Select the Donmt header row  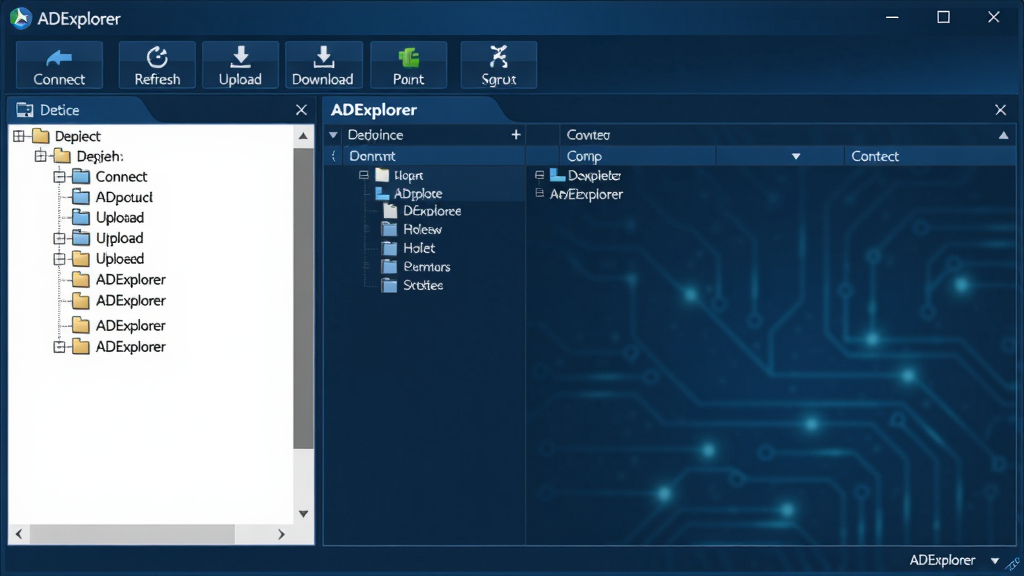pos(425,156)
